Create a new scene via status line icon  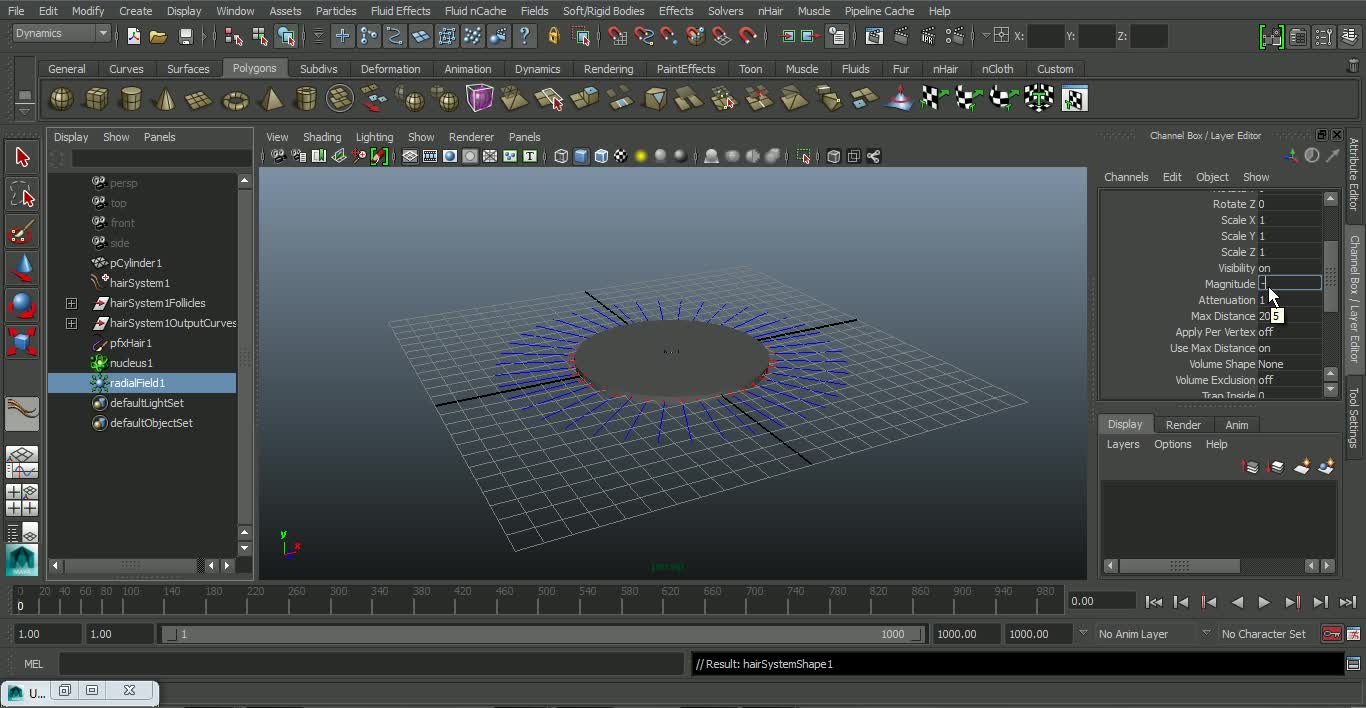click(134, 36)
